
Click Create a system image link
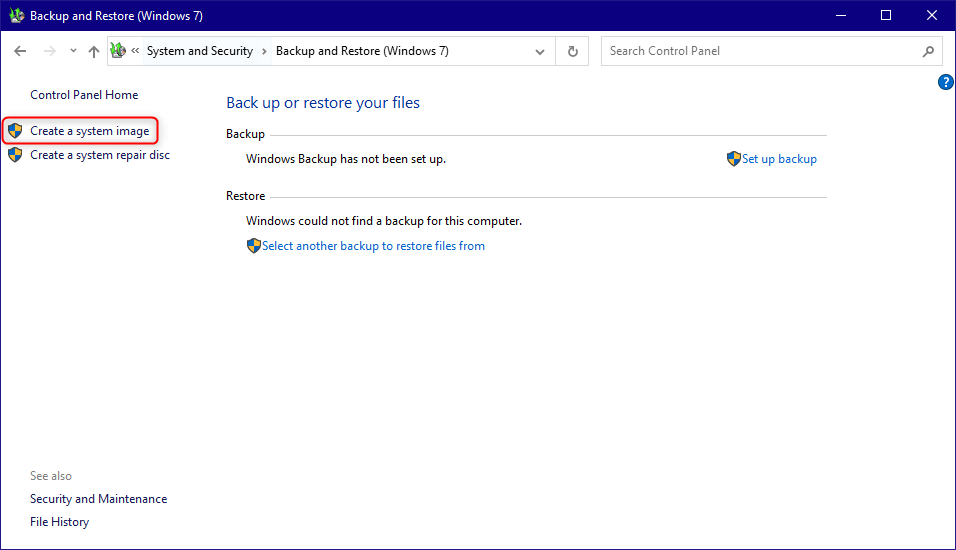click(90, 131)
